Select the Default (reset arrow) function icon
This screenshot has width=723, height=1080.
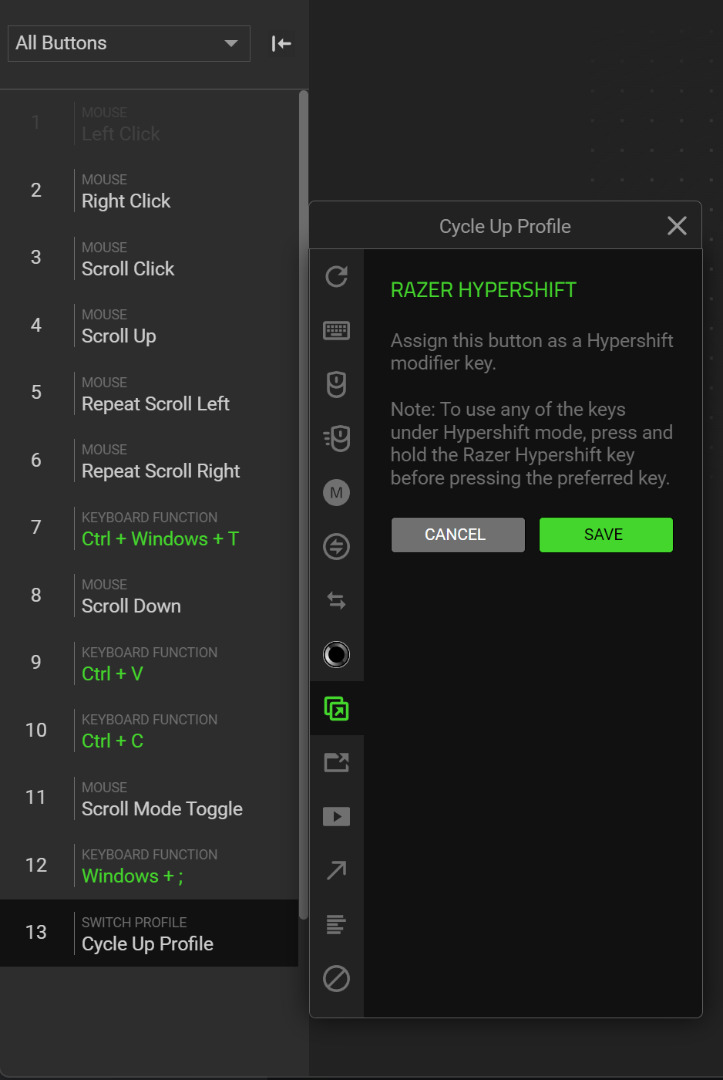[x=336, y=277]
